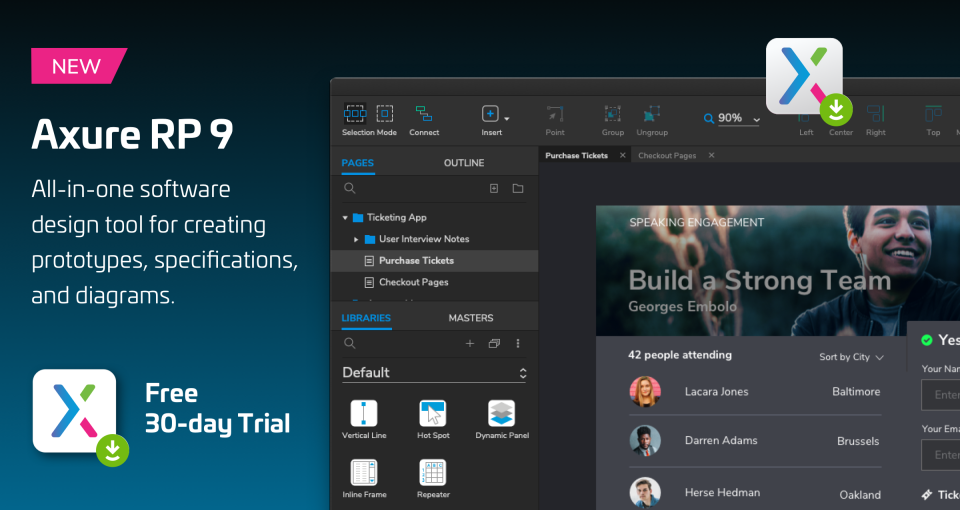Screen dimensions: 960x510
Task: Open the Insert dropdown arrow
Action: click(x=506, y=118)
